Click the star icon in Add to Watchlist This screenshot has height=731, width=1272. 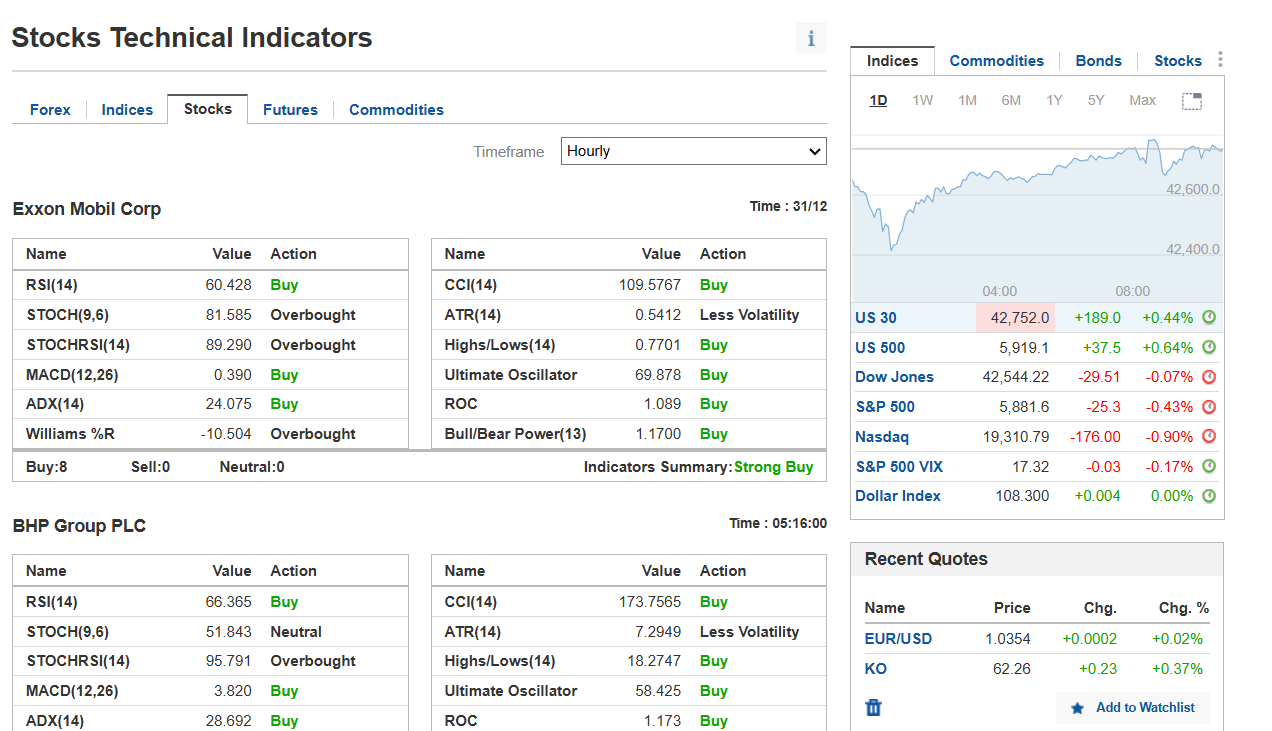[x=1077, y=708]
